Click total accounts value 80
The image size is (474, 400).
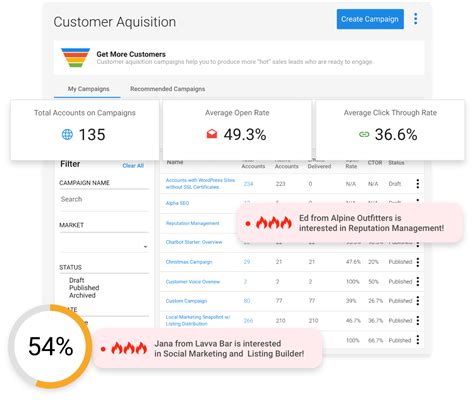247,301
